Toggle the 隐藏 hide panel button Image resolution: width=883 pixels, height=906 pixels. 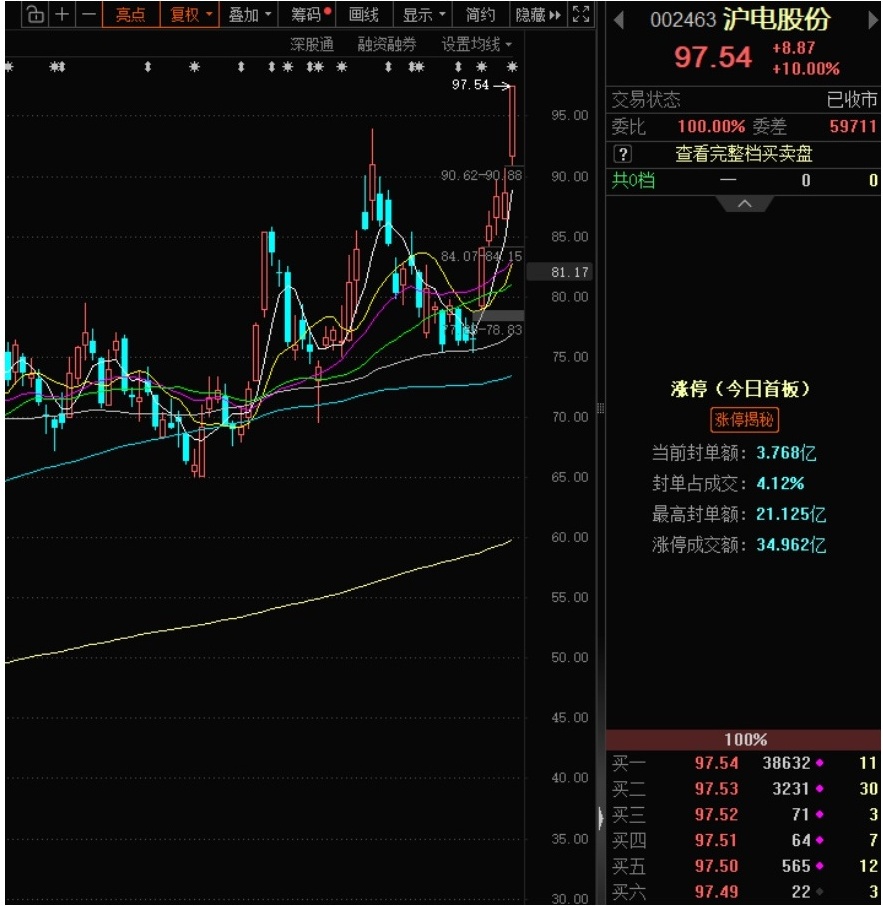click(538, 15)
